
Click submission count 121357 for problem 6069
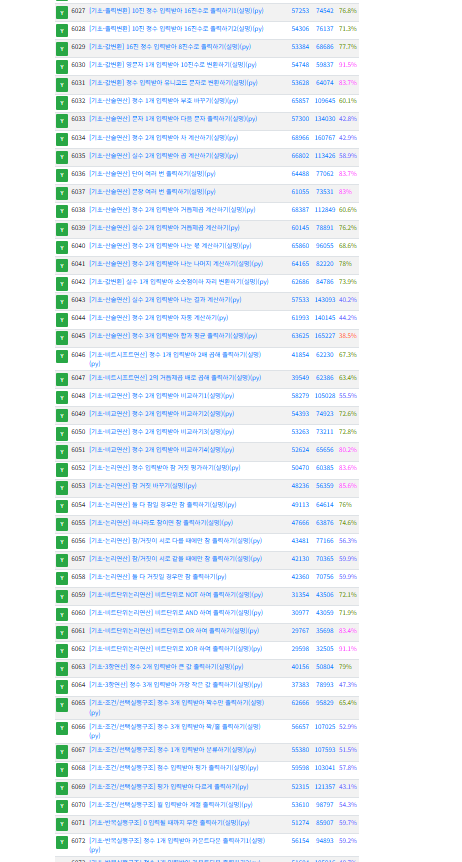click(x=325, y=787)
